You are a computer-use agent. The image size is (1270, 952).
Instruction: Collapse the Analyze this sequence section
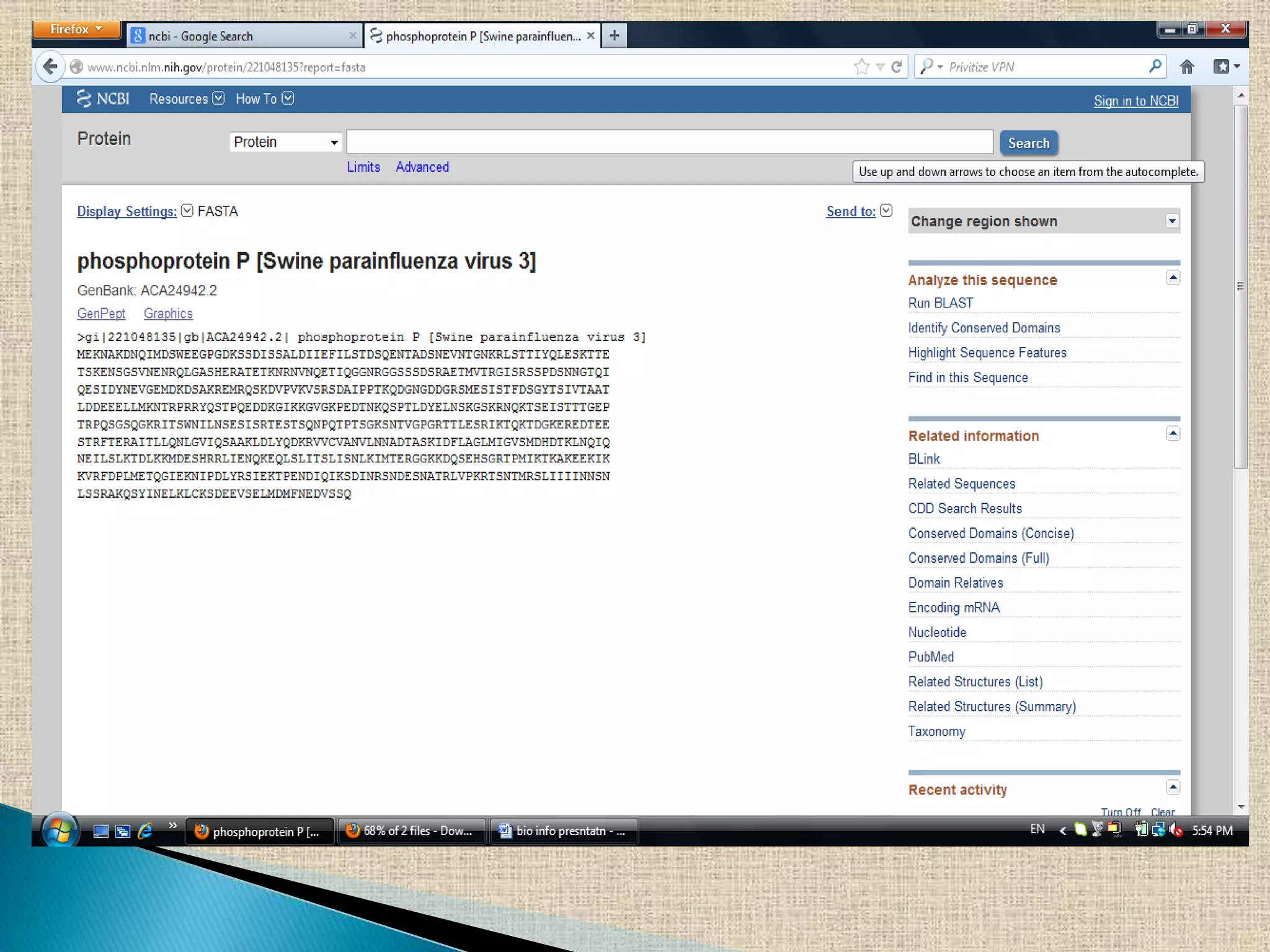(x=1173, y=278)
